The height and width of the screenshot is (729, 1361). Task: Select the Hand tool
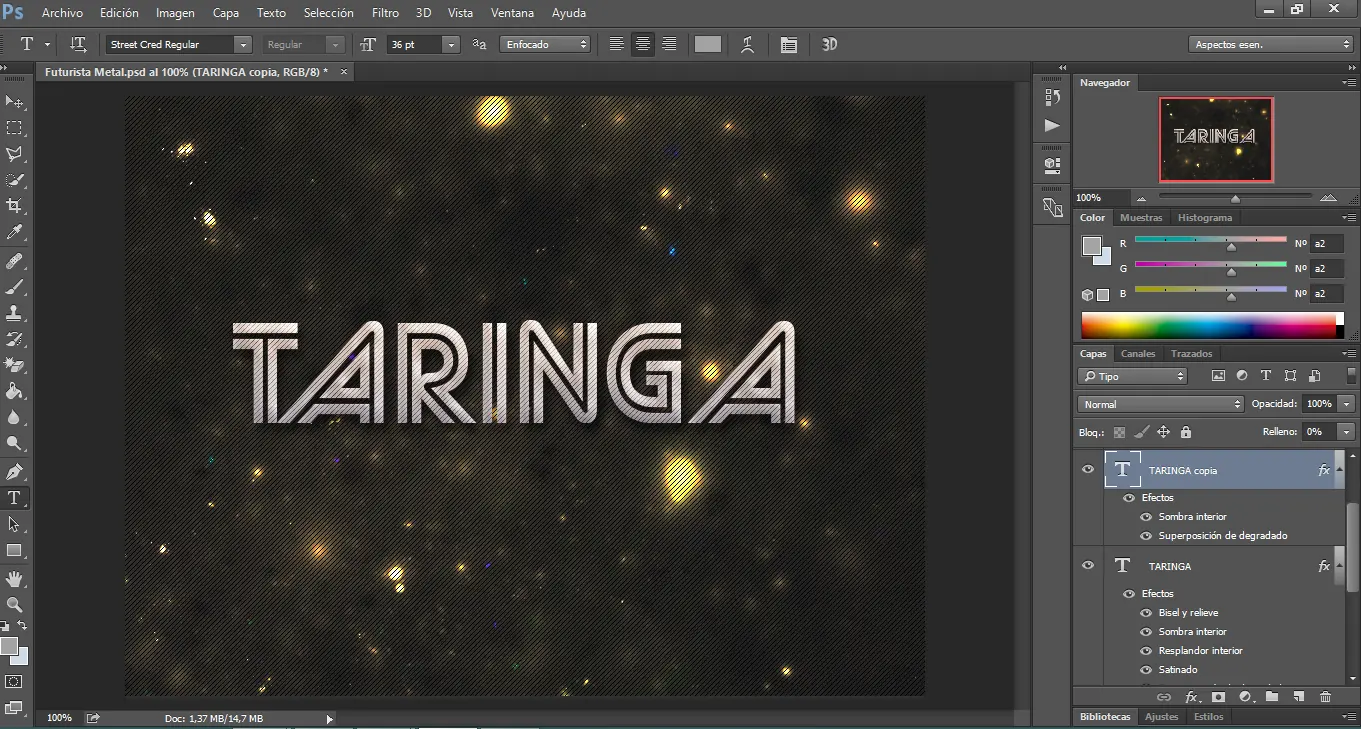(x=14, y=579)
